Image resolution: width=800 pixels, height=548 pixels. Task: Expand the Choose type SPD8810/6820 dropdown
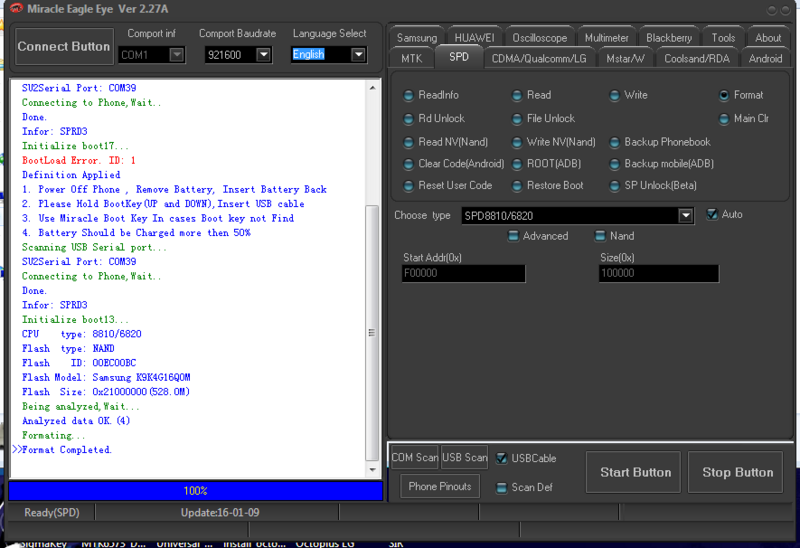click(x=686, y=216)
